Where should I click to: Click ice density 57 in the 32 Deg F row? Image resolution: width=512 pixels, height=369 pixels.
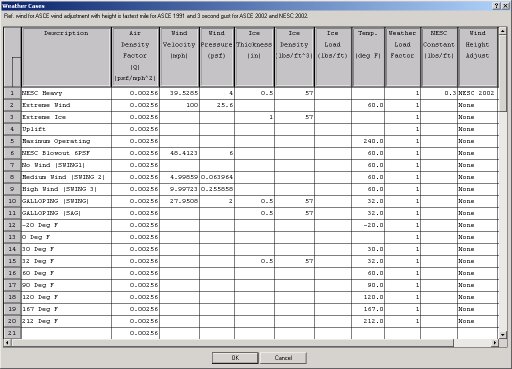pos(294,261)
